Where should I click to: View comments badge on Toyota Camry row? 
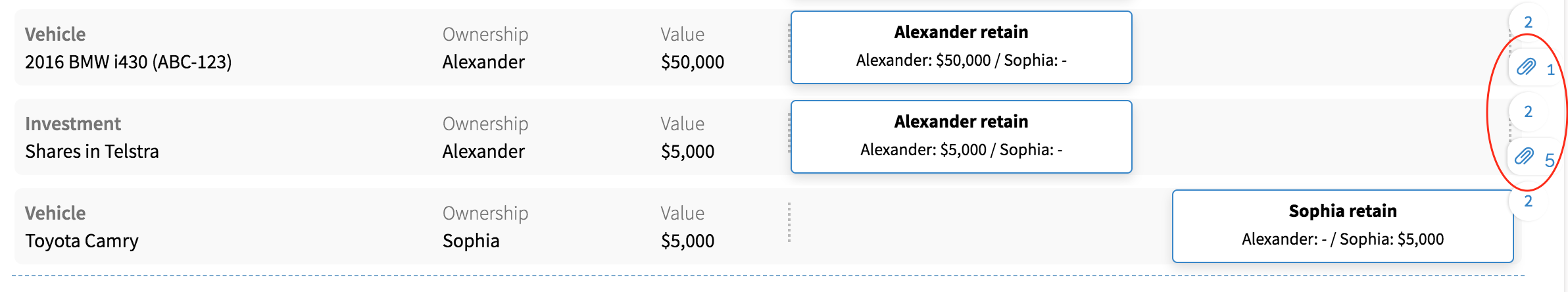pos(1528,201)
